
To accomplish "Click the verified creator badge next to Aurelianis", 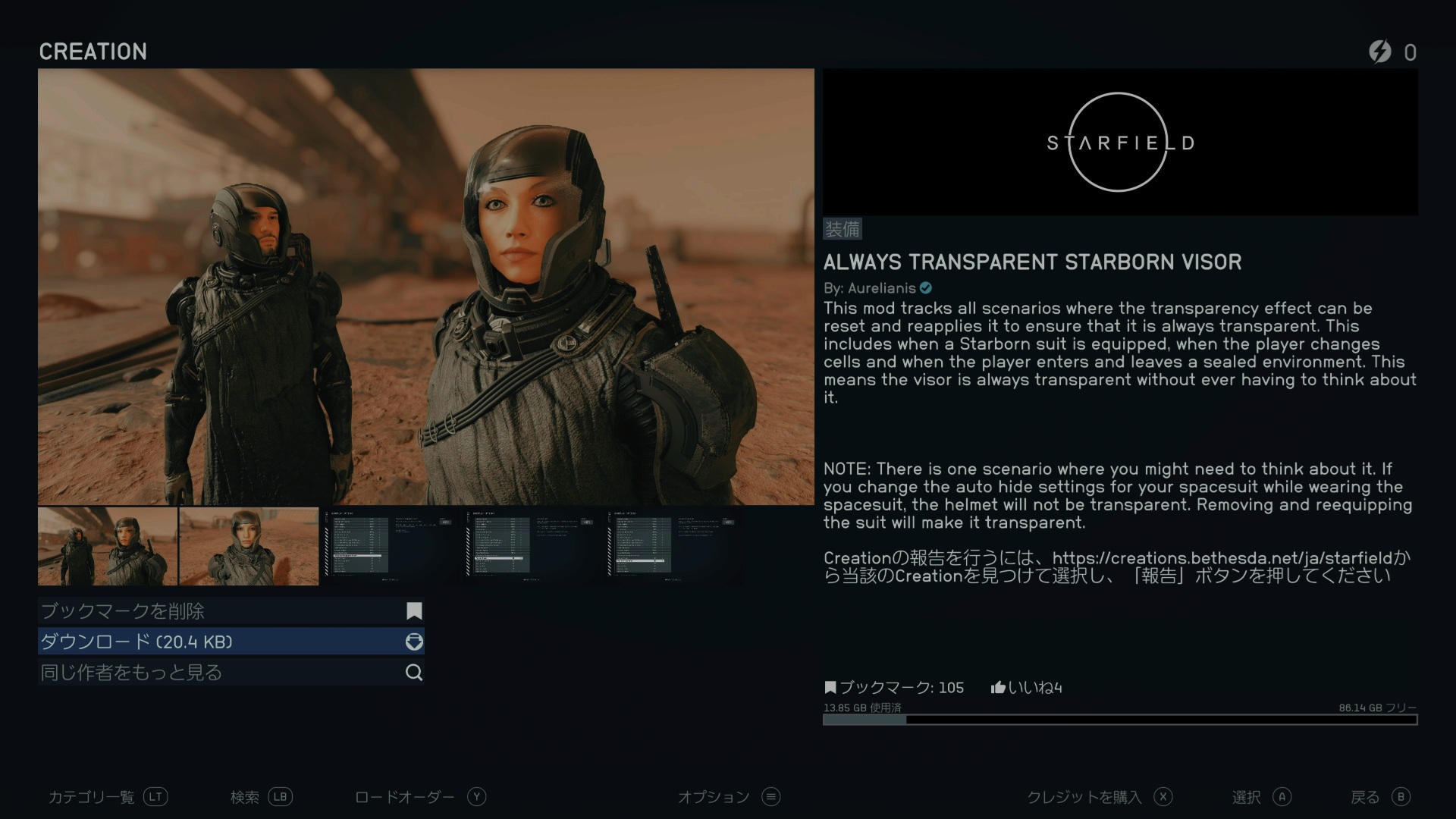I will coord(926,288).
